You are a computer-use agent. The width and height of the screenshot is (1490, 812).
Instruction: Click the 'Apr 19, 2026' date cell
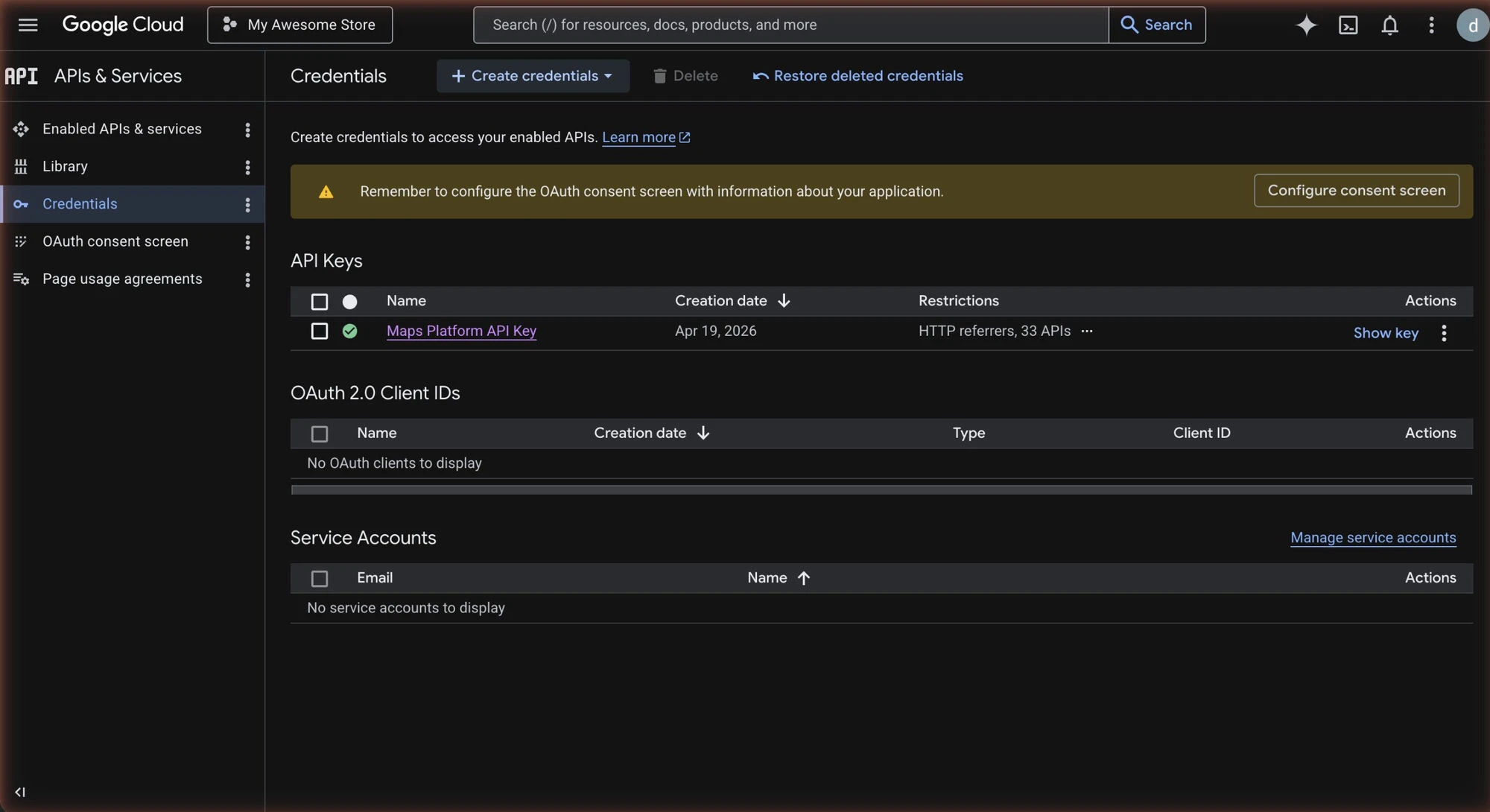pos(715,331)
